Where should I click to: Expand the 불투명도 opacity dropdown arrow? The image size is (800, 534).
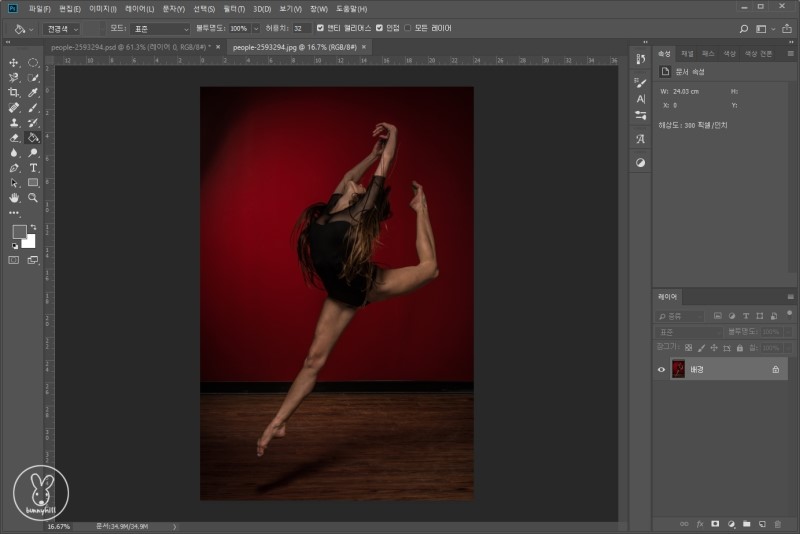pyautogui.click(x=256, y=28)
